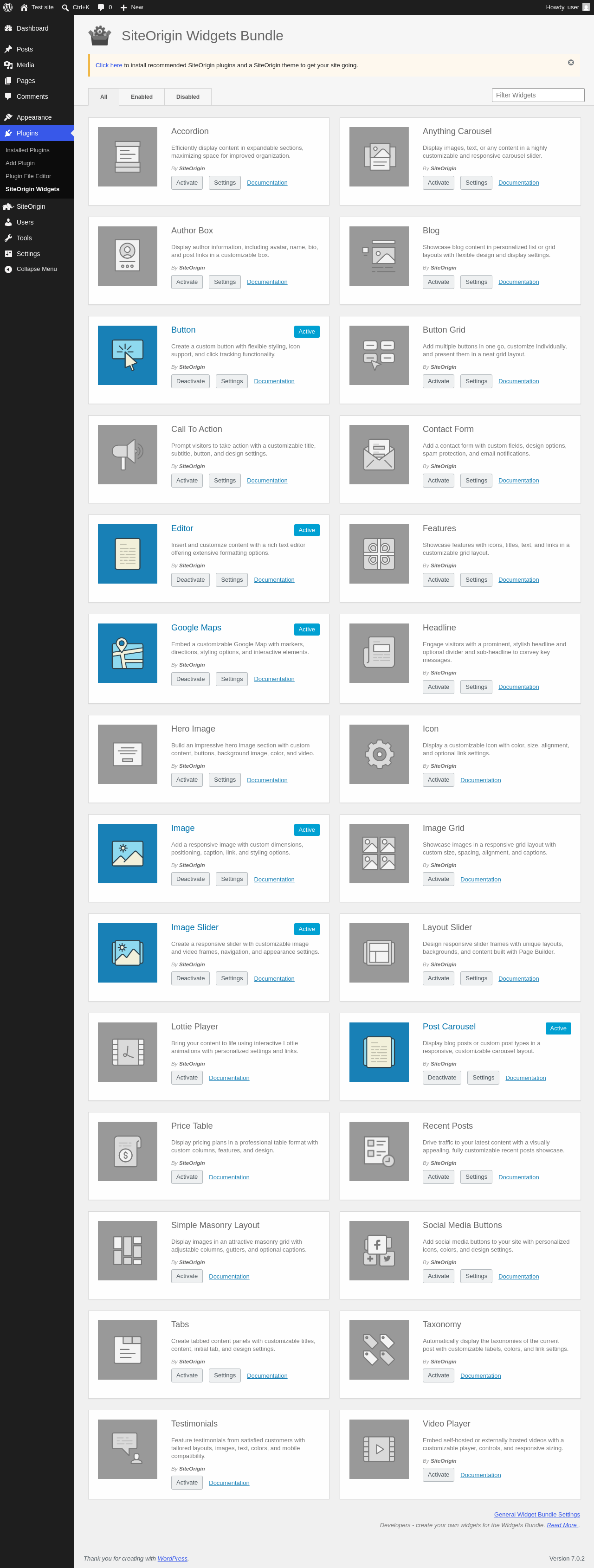Click the Hero Image widget icon
The width and height of the screenshot is (594, 1568).
coord(127,753)
